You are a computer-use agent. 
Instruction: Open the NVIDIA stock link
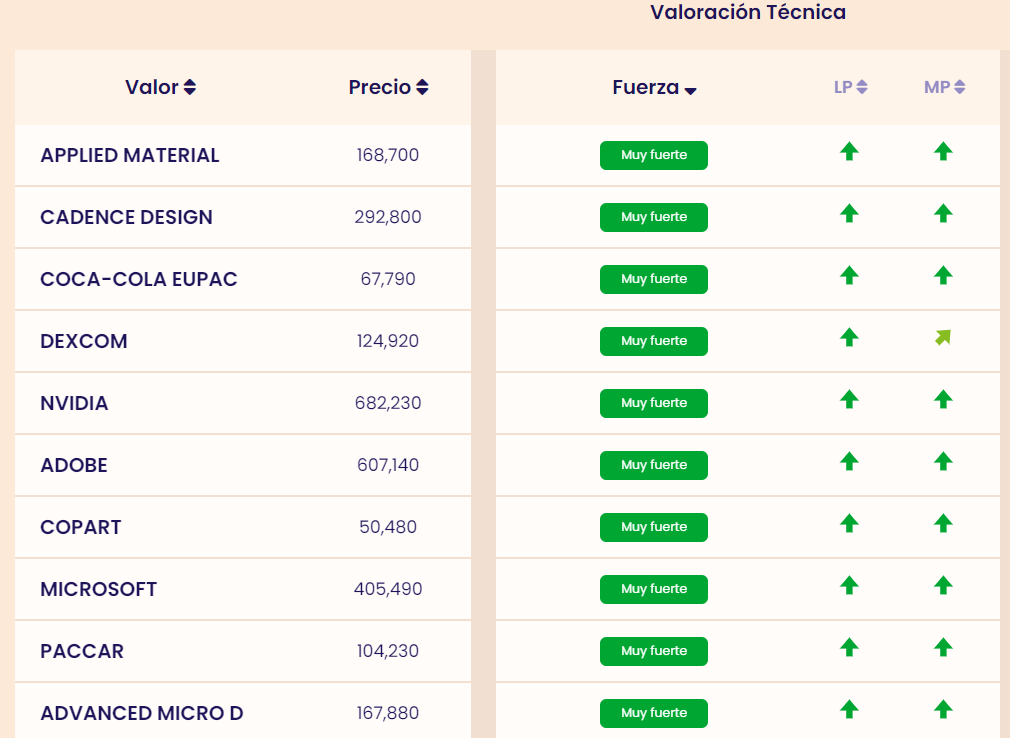pos(74,403)
